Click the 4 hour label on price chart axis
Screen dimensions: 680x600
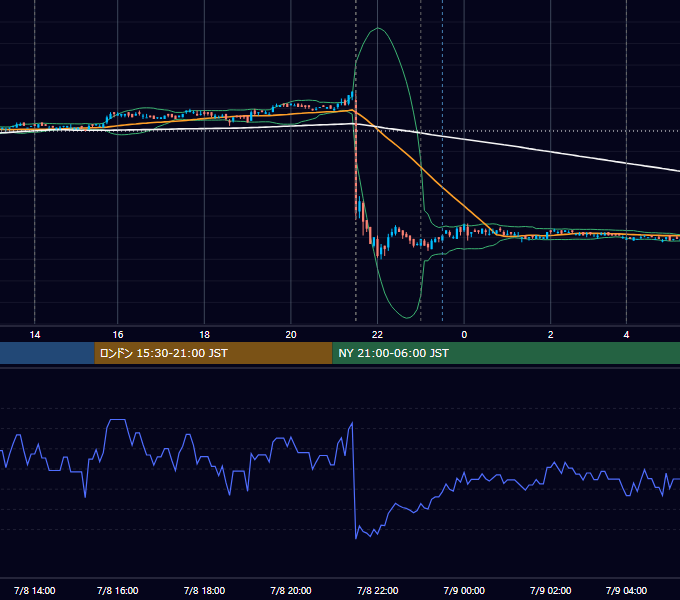[626, 335]
